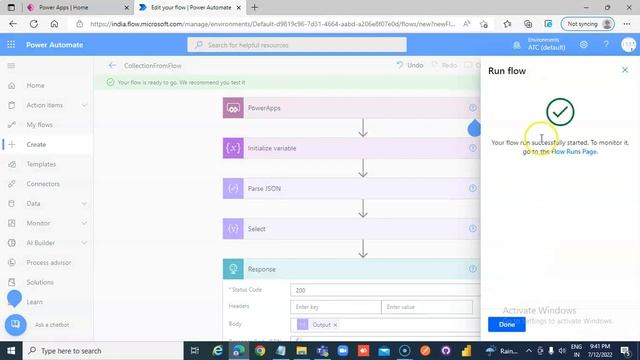Open the Learn sidebar item
The image size is (640, 360).
click(x=34, y=302)
